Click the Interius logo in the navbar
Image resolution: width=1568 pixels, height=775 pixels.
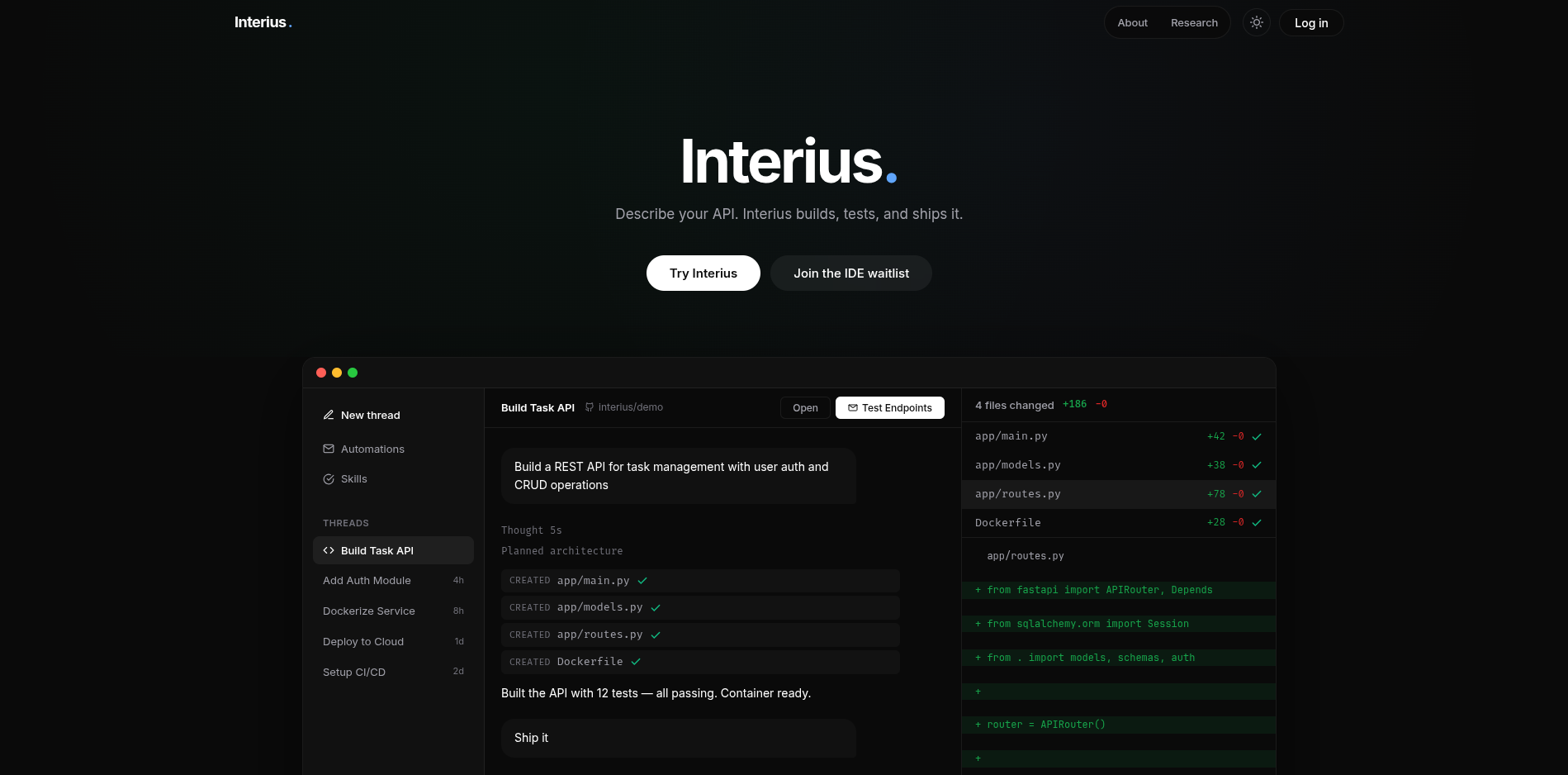tap(263, 22)
